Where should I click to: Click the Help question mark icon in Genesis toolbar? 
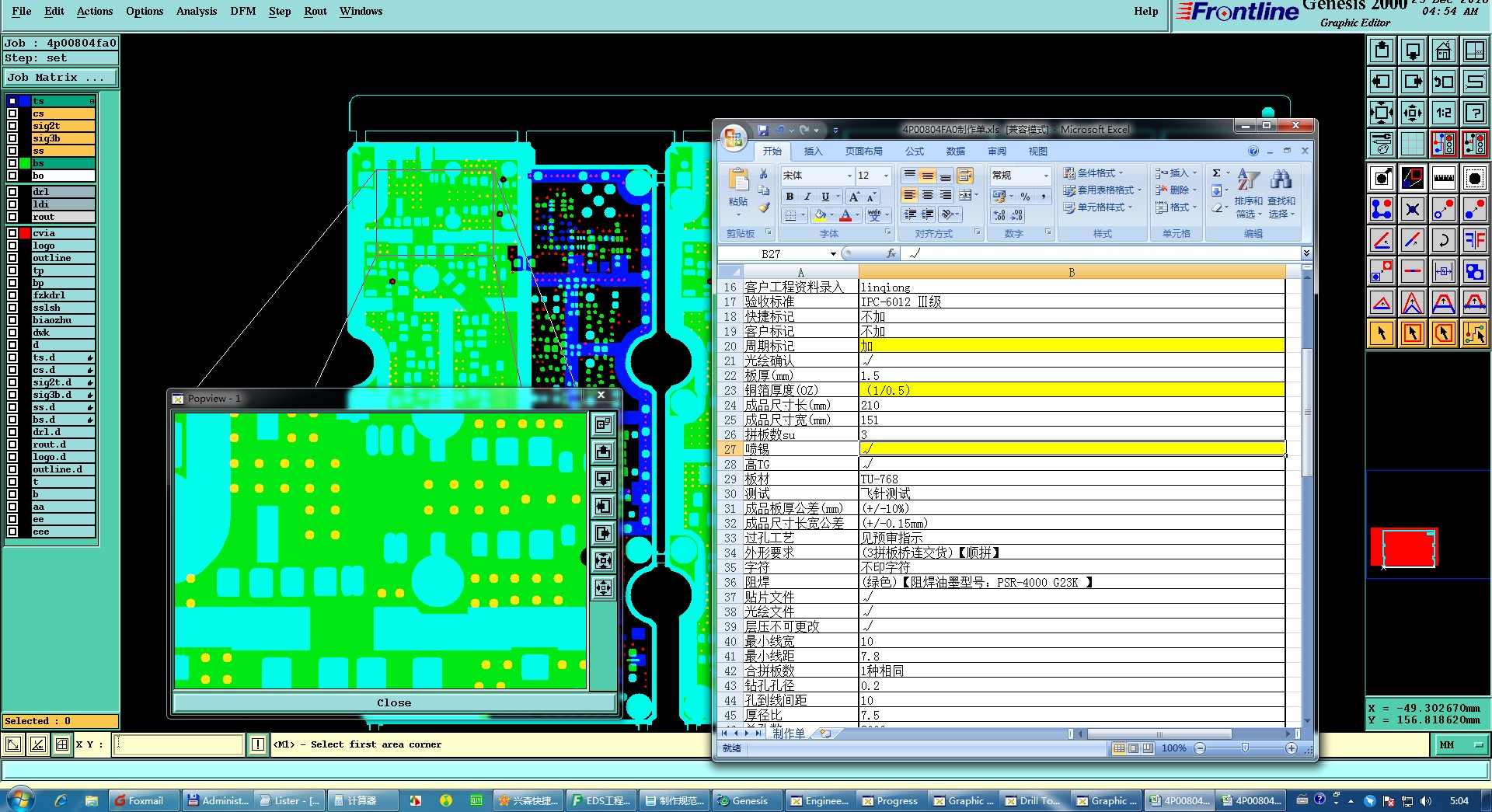tap(1475, 113)
